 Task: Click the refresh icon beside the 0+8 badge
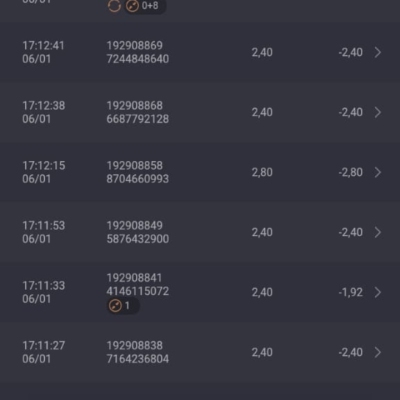114,6
